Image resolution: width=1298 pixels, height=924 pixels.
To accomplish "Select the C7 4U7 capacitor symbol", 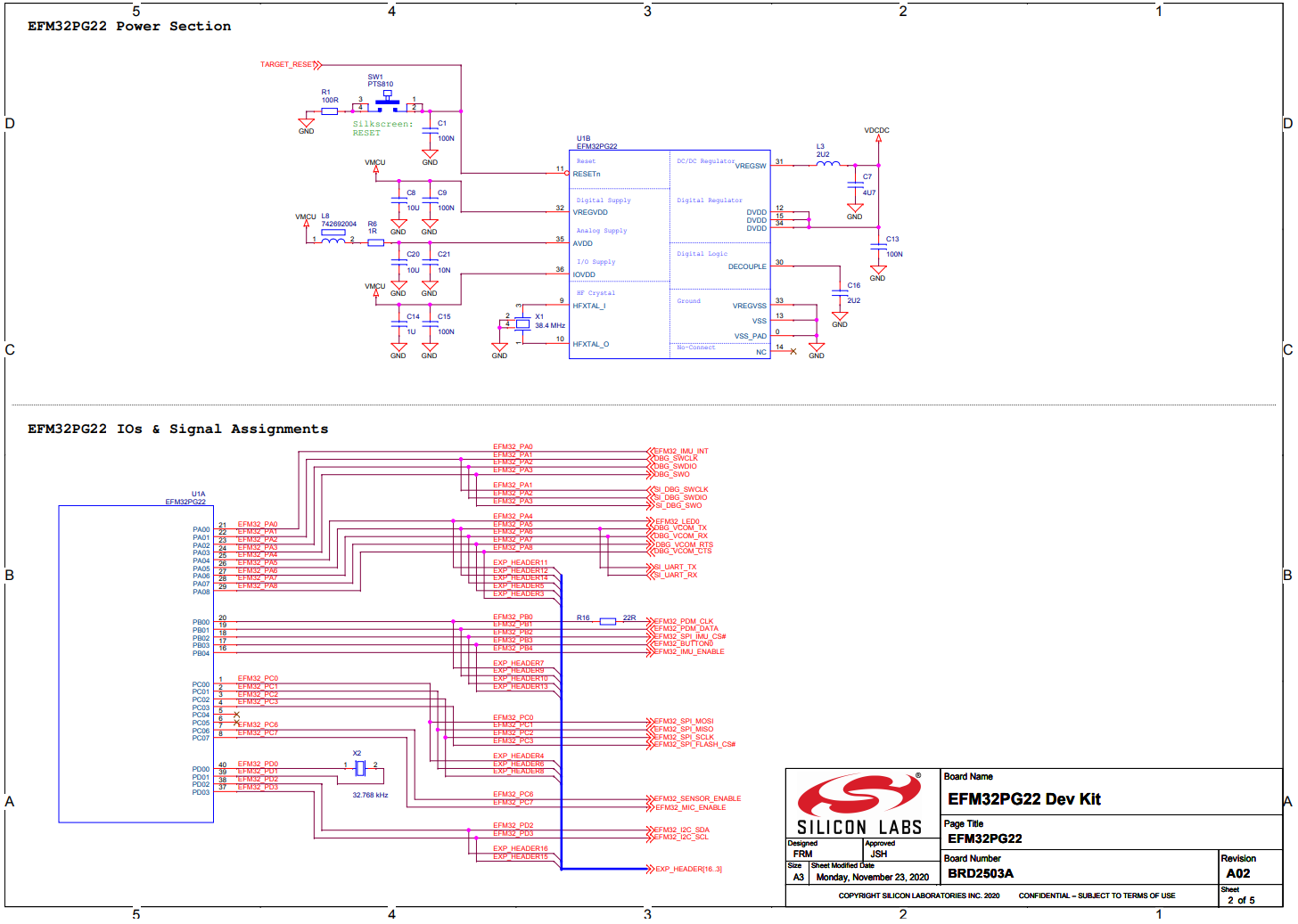I will (x=855, y=185).
